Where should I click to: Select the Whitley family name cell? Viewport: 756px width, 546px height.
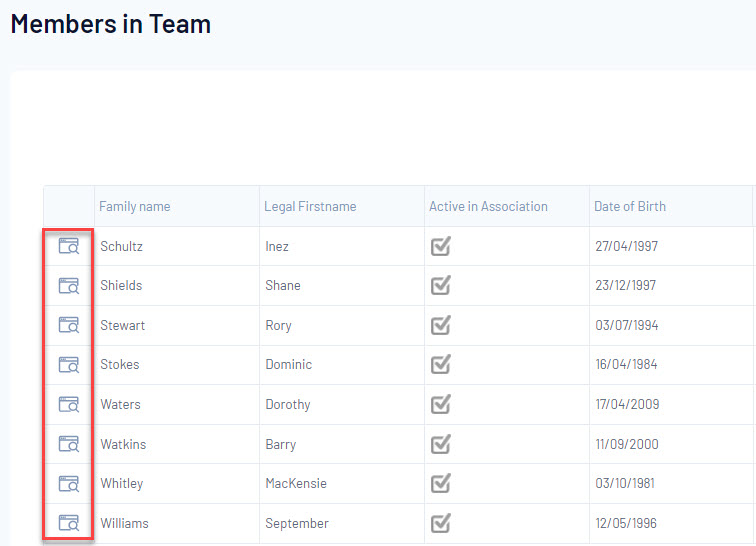(121, 483)
